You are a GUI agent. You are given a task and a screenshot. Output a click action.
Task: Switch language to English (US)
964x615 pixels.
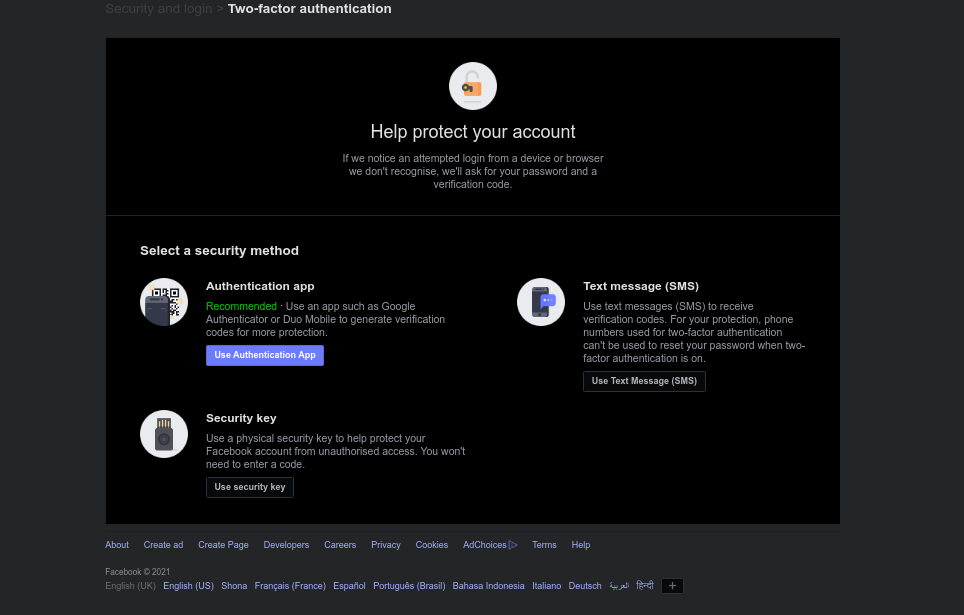[188, 586]
